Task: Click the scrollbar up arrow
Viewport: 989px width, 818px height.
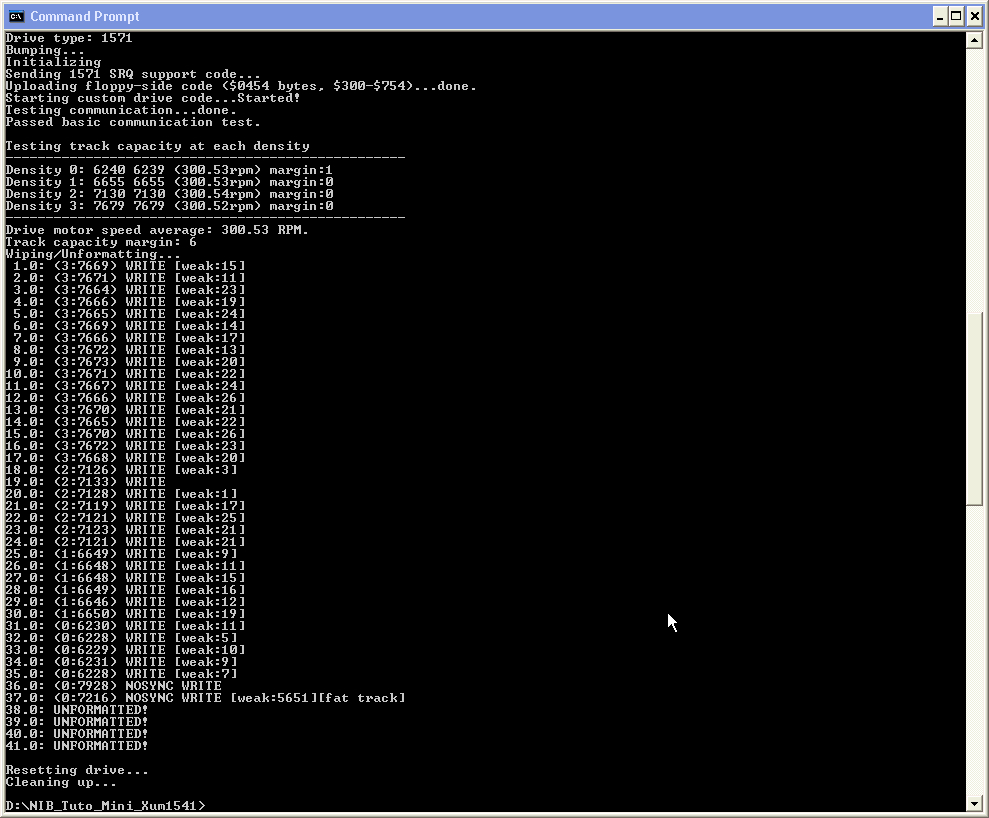Action: click(974, 40)
